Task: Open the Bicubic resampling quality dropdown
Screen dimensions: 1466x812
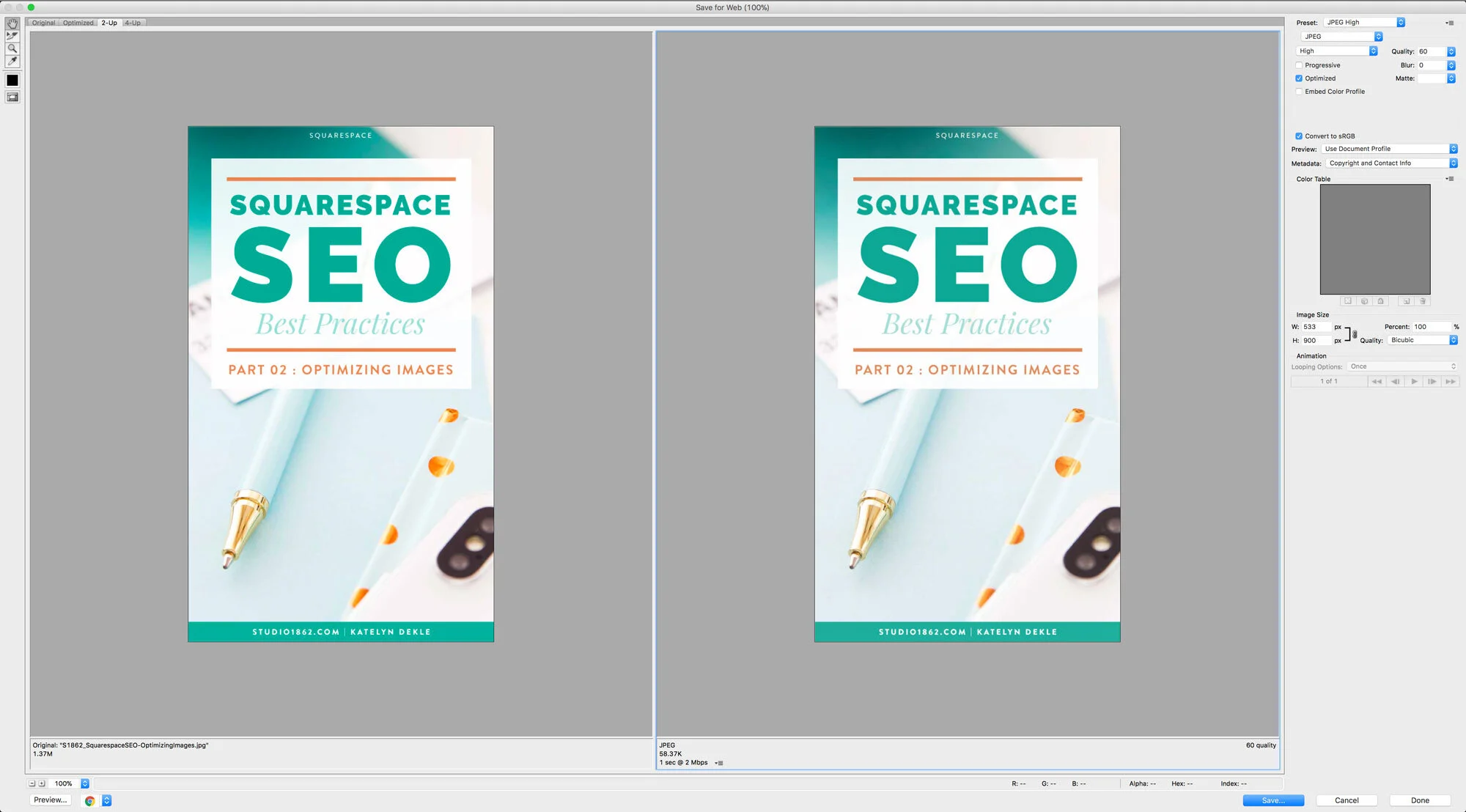Action: tap(1421, 340)
